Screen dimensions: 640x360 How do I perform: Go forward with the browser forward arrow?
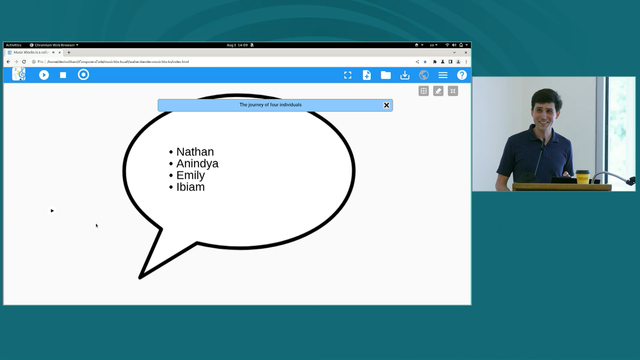coord(16,62)
